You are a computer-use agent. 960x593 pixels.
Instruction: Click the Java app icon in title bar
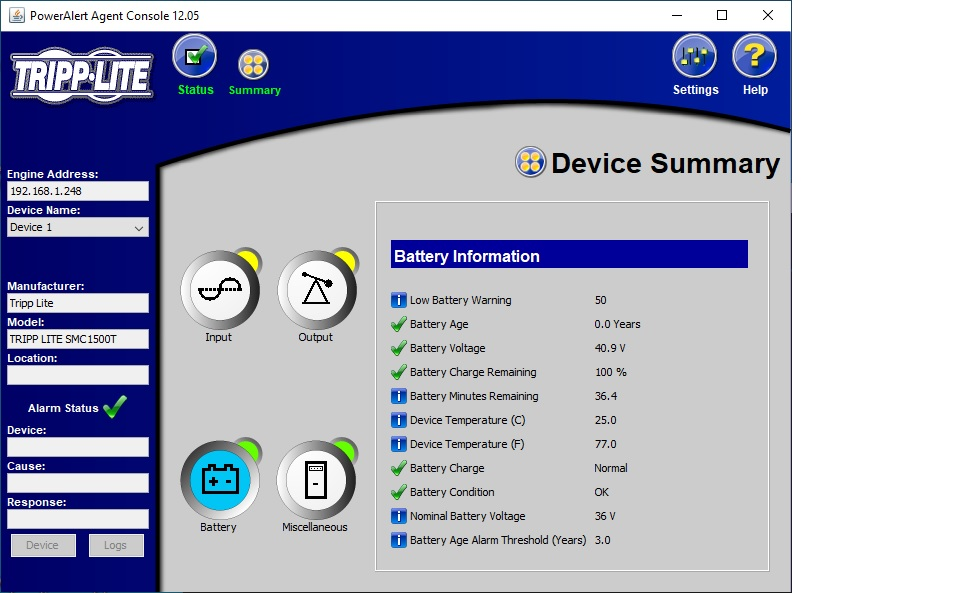[x=17, y=15]
